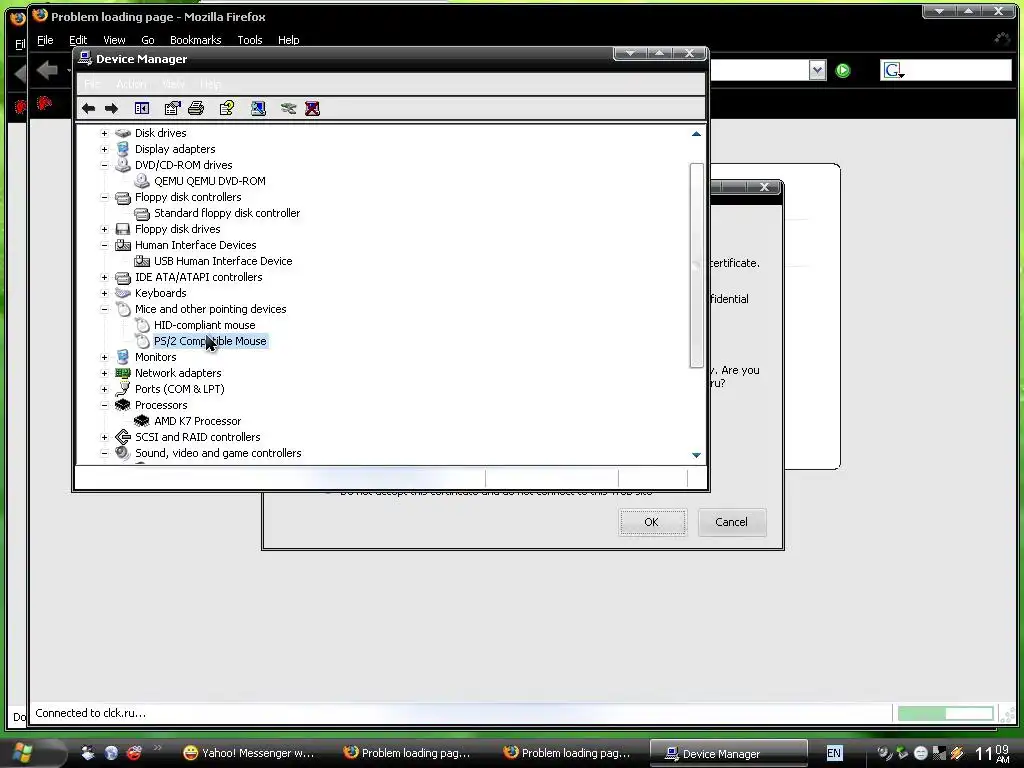1024x768 pixels.
Task: Select the first Problem loading page taskbar button
Action: [407, 753]
